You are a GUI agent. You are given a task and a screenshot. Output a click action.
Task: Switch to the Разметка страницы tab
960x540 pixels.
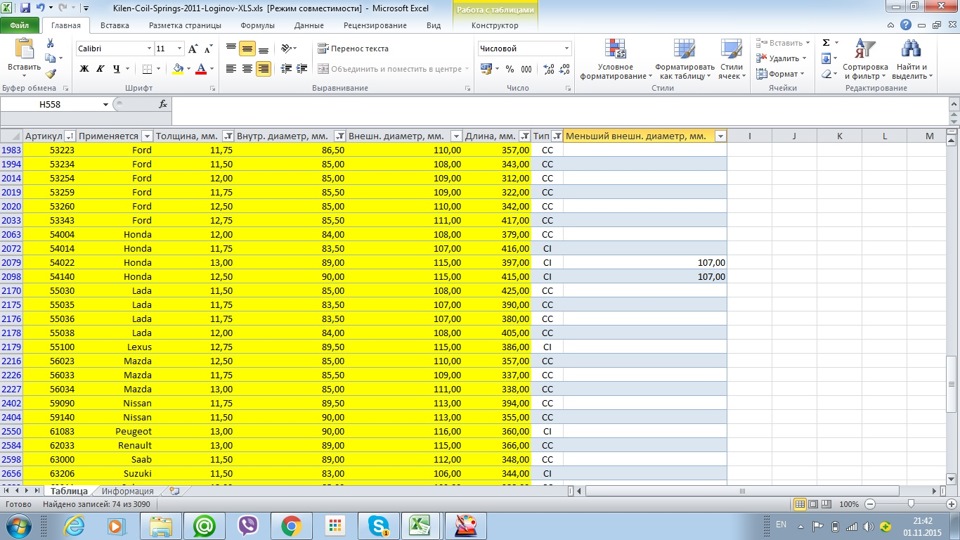(185, 25)
